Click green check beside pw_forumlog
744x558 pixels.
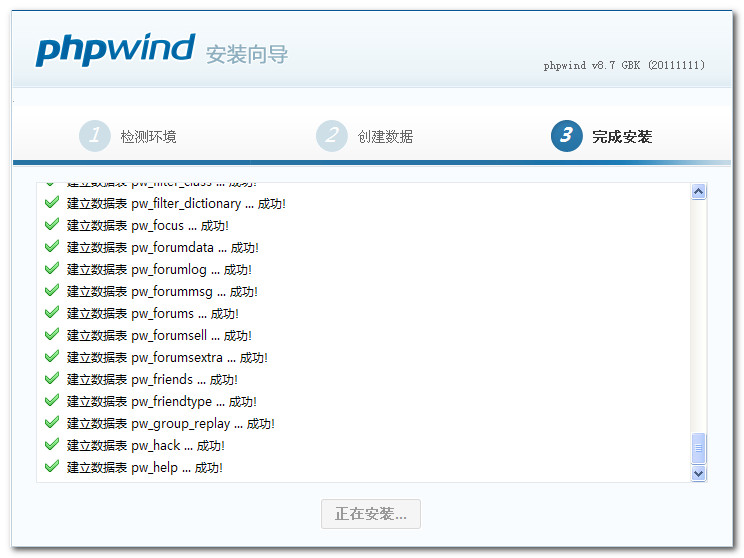click(52, 269)
